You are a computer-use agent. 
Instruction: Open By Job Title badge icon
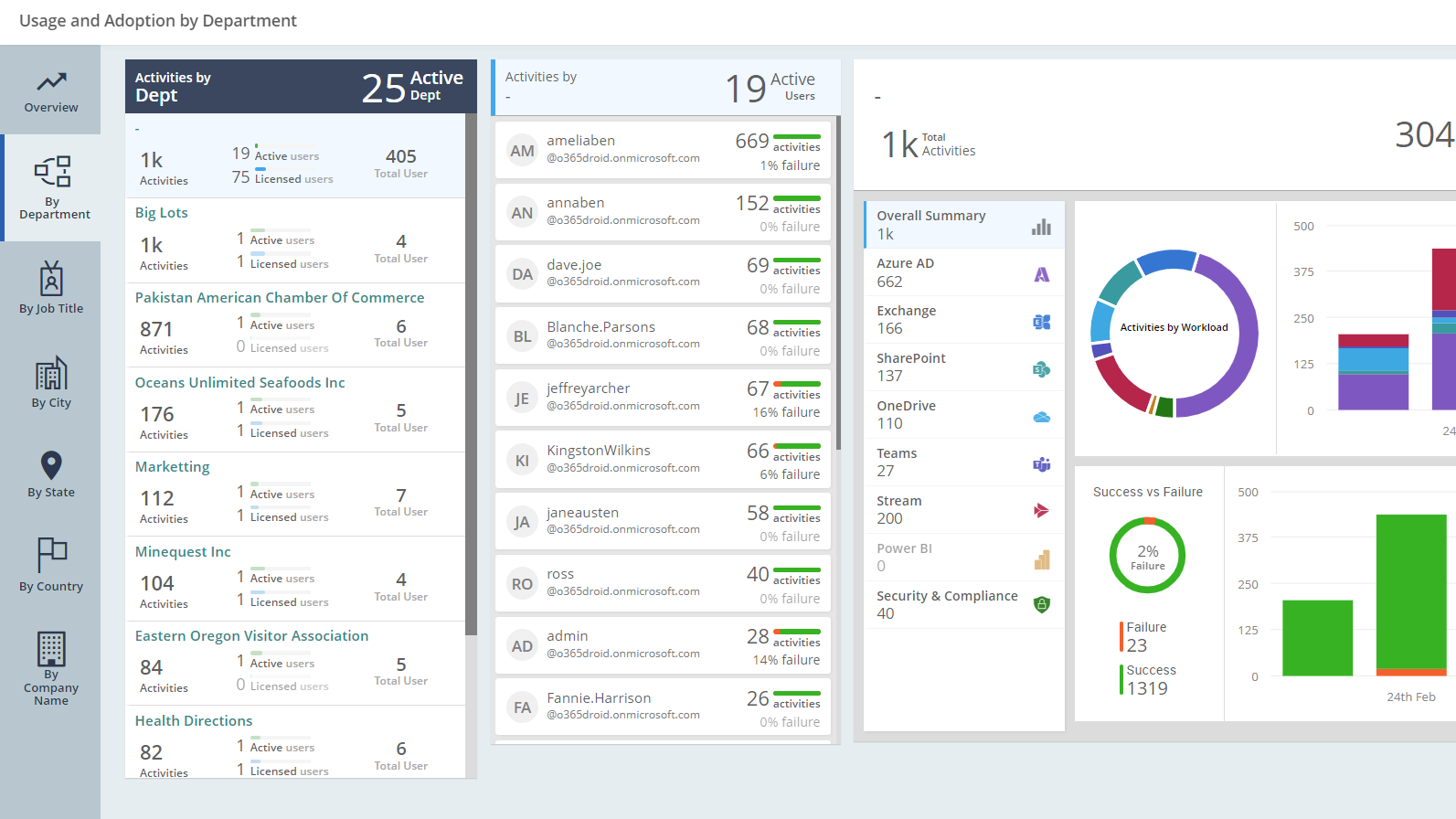coord(51,279)
